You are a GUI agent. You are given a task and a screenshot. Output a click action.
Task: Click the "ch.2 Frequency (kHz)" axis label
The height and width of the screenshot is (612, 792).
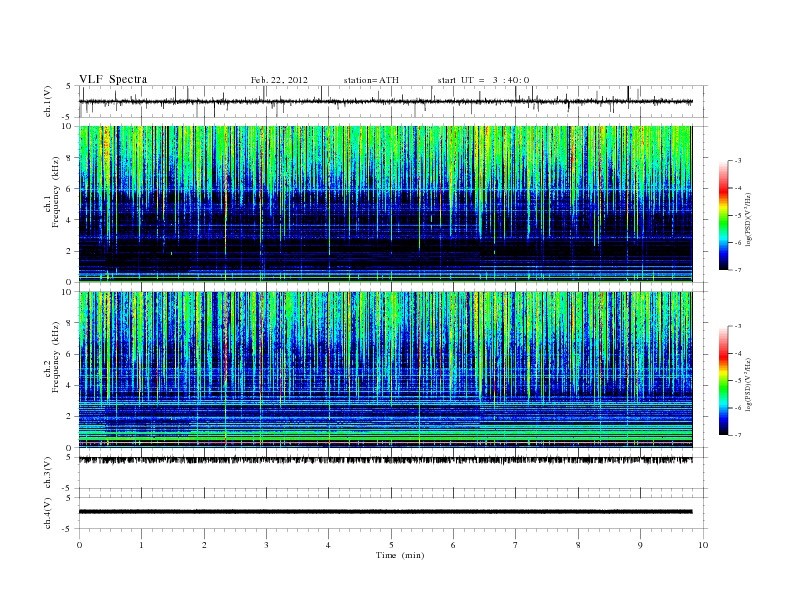[x=52, y=356]
